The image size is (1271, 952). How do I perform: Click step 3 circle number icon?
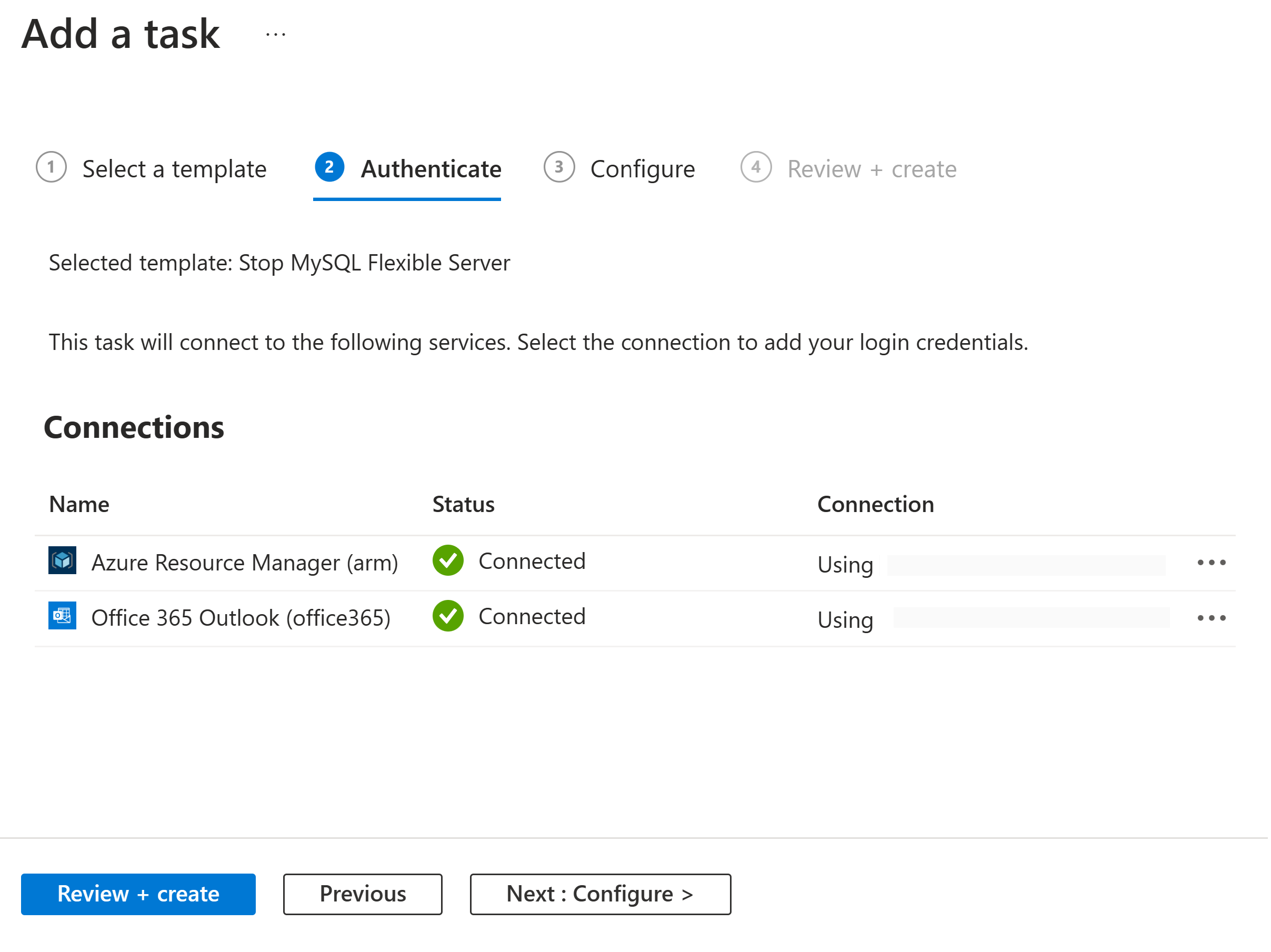click(559, 167)
